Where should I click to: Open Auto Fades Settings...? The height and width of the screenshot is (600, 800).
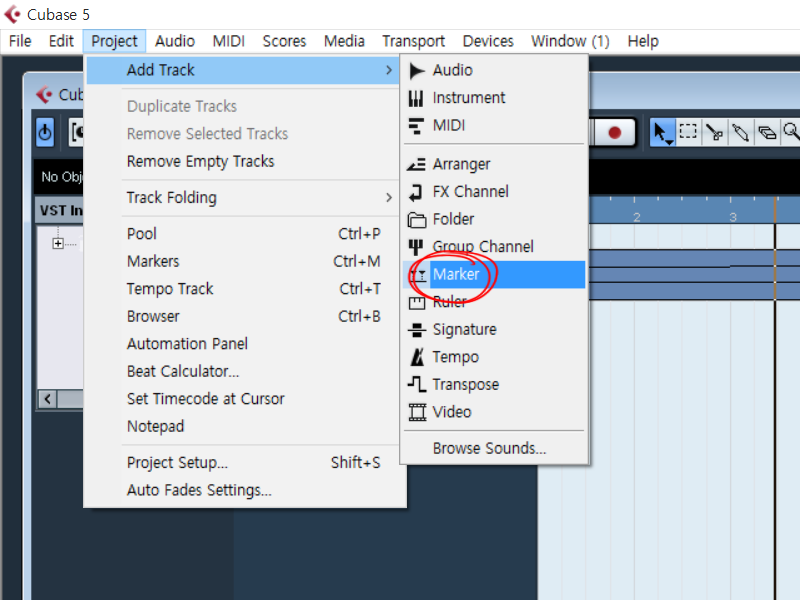[199, 490]
